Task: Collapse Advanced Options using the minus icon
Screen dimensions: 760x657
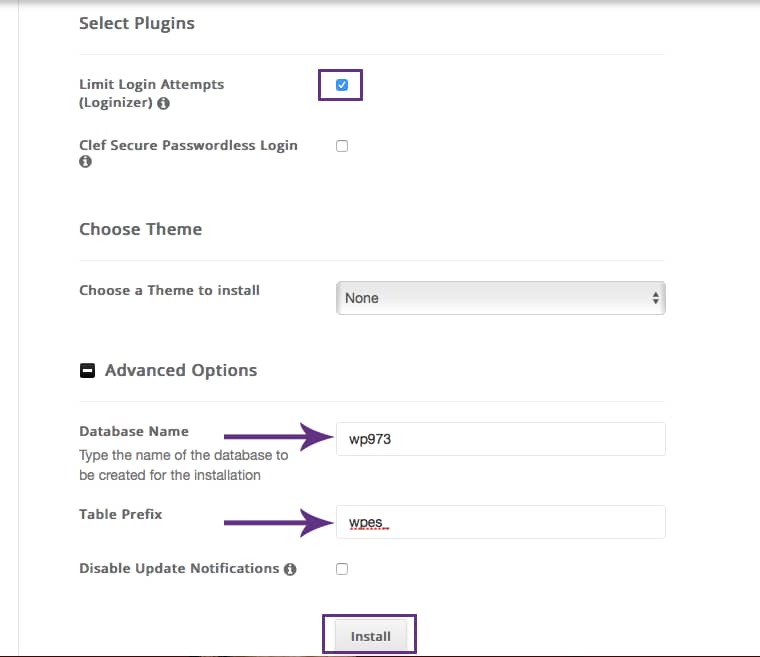Action: [x=87, y=370]
